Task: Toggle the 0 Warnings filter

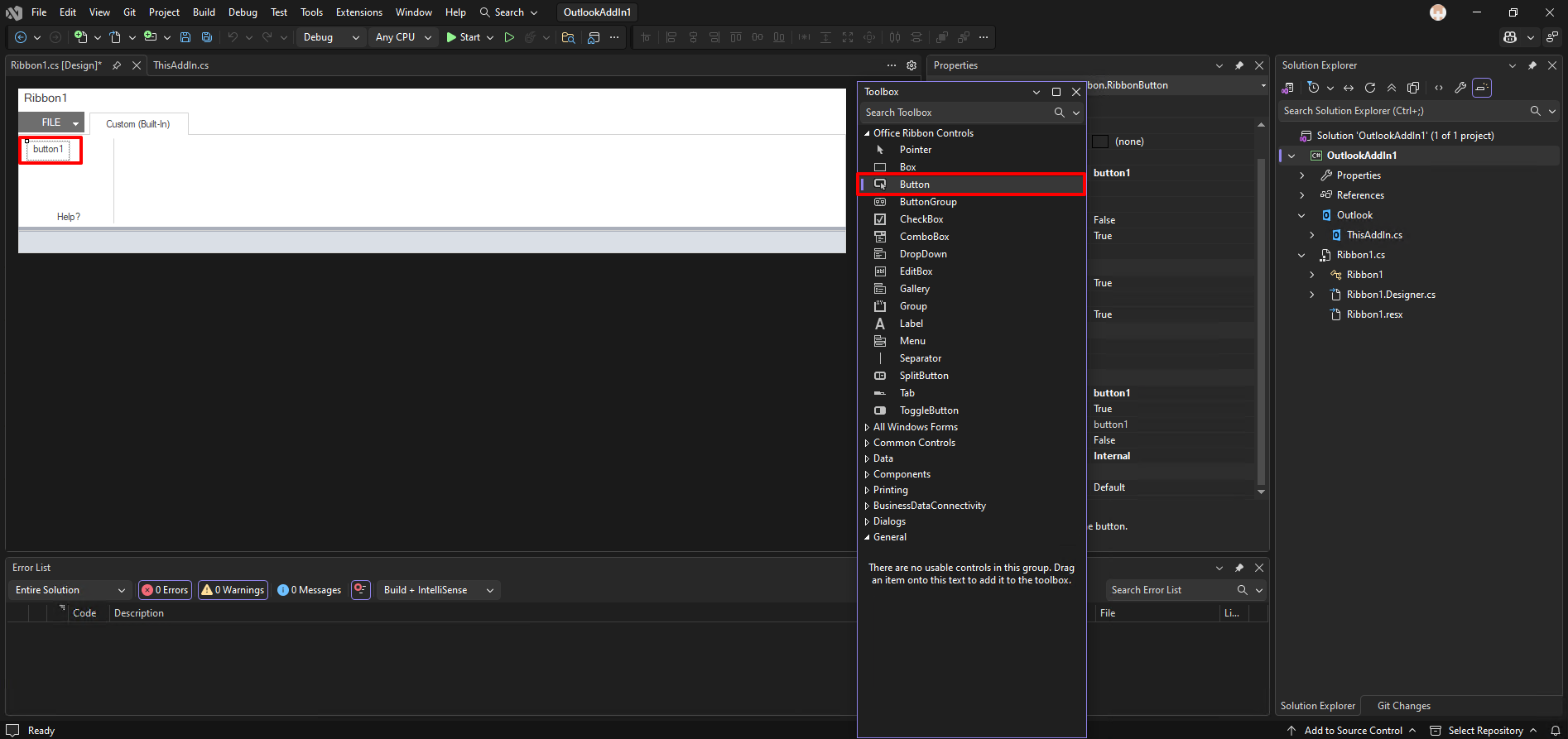Action: (233, 590)
